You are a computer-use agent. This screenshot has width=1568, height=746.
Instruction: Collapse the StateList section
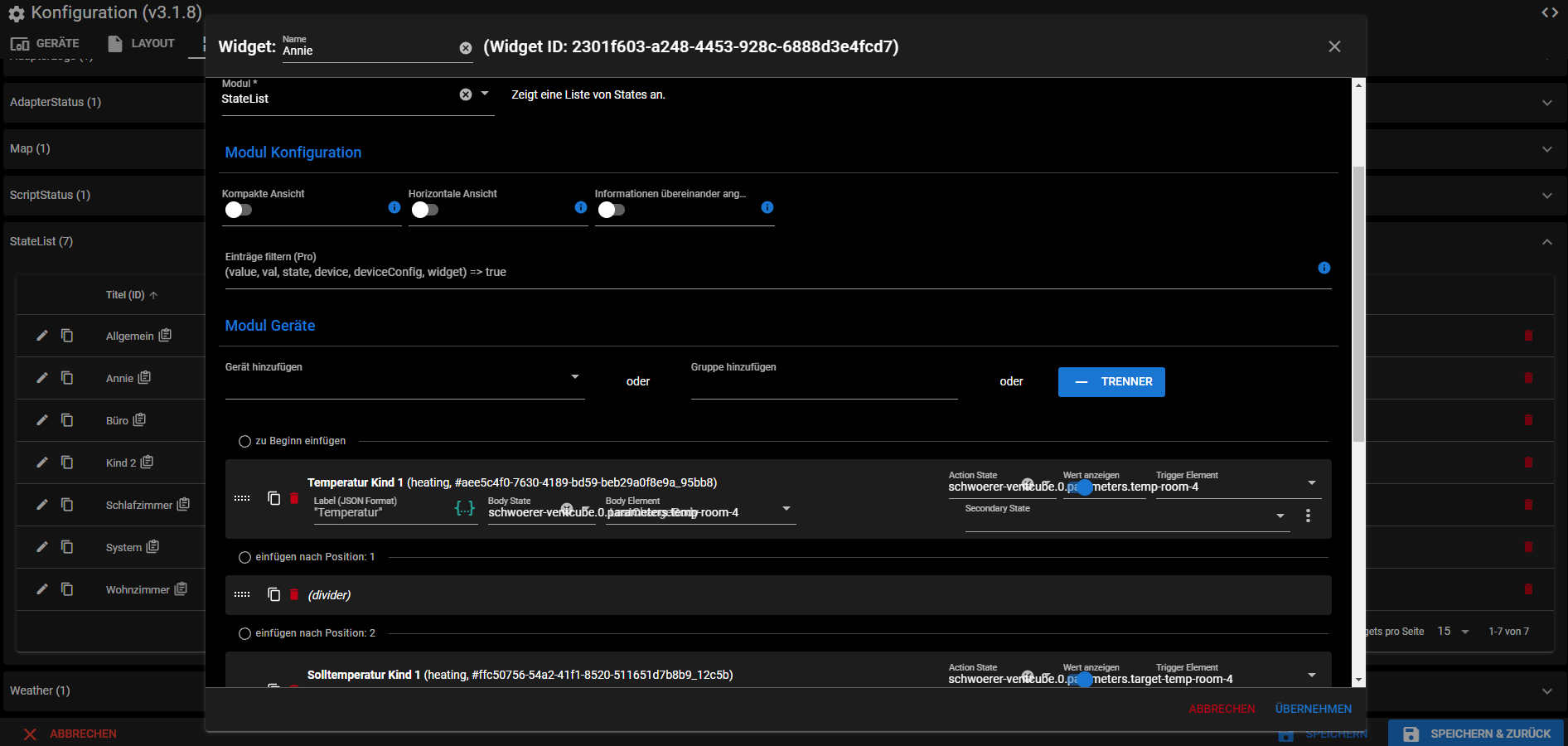[x=1547, y=242]
